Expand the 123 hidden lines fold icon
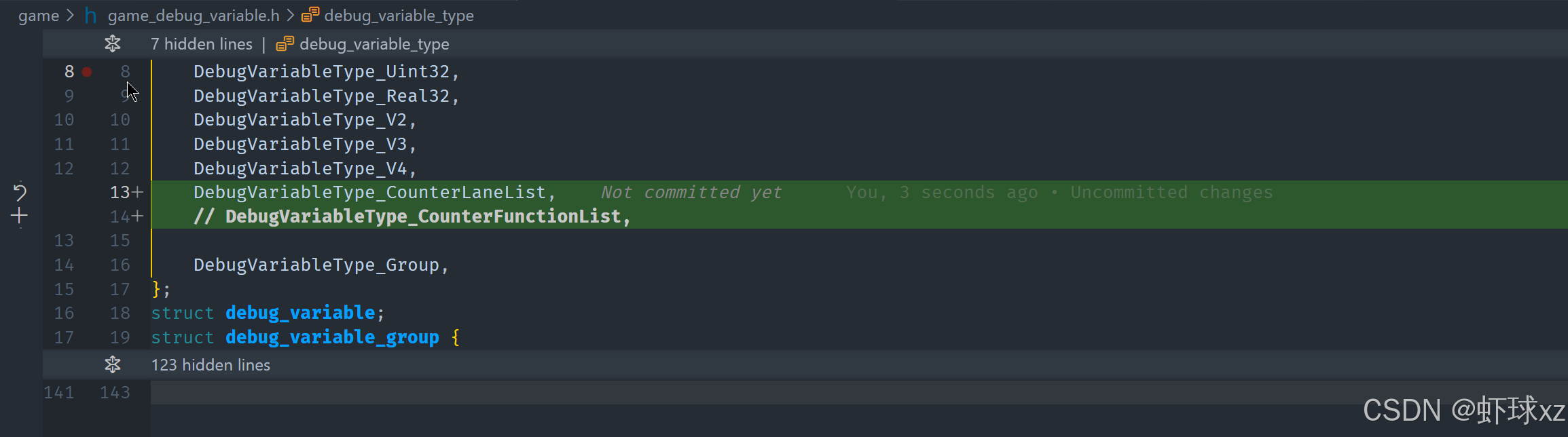This screenshot has width=1568, height=437. pos(113,365)
